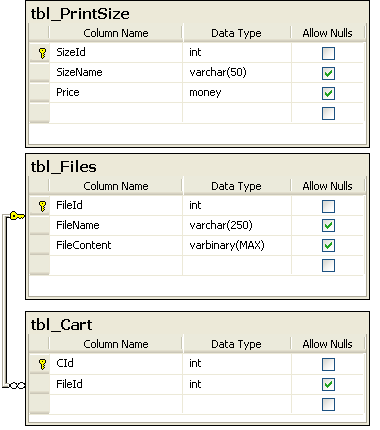Select the tbl_PrintSize table title
380x430 pixels.
[x=80, y=14]
